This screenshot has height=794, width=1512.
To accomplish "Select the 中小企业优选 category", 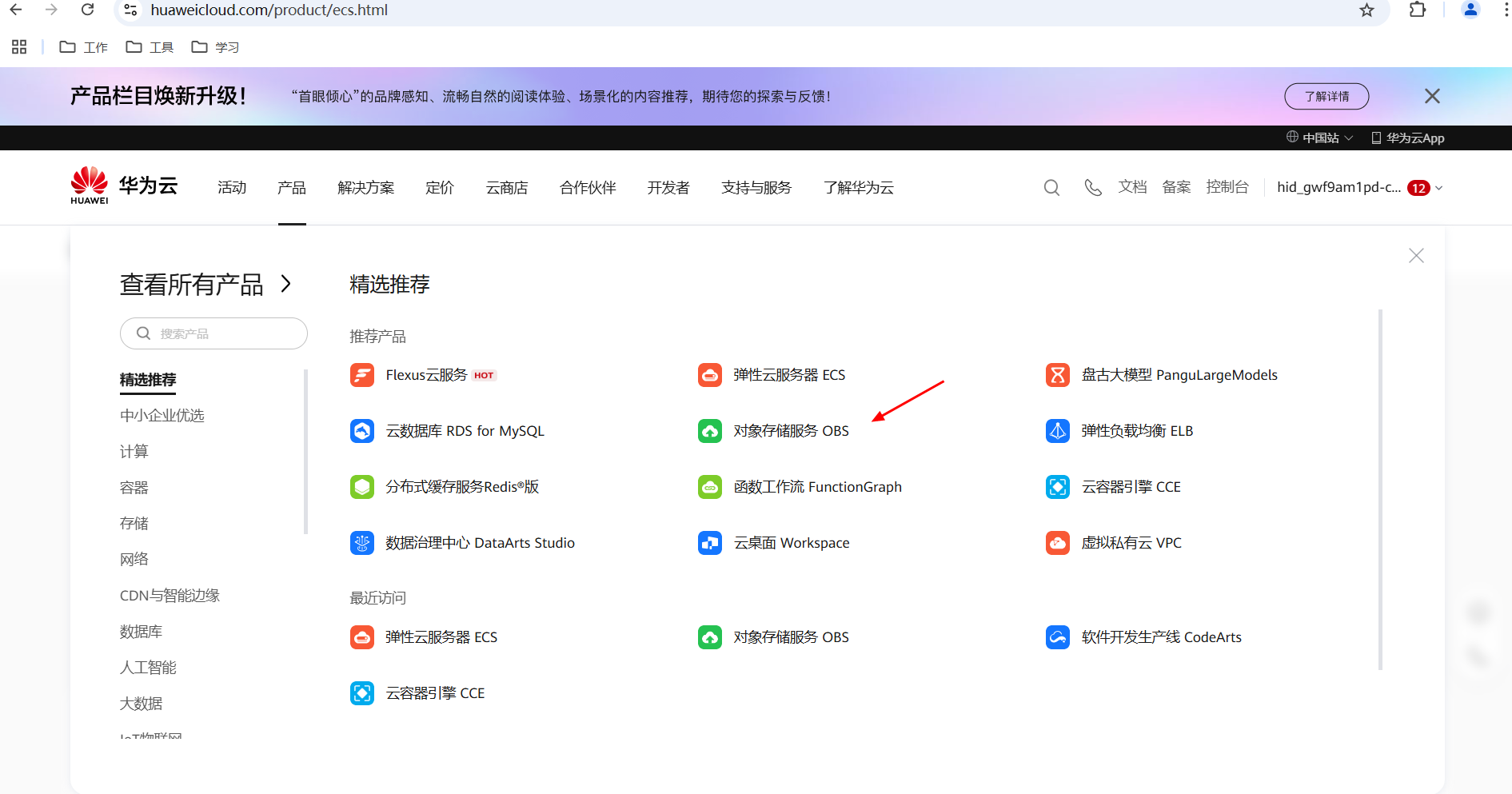I will [x=162, y=416].
